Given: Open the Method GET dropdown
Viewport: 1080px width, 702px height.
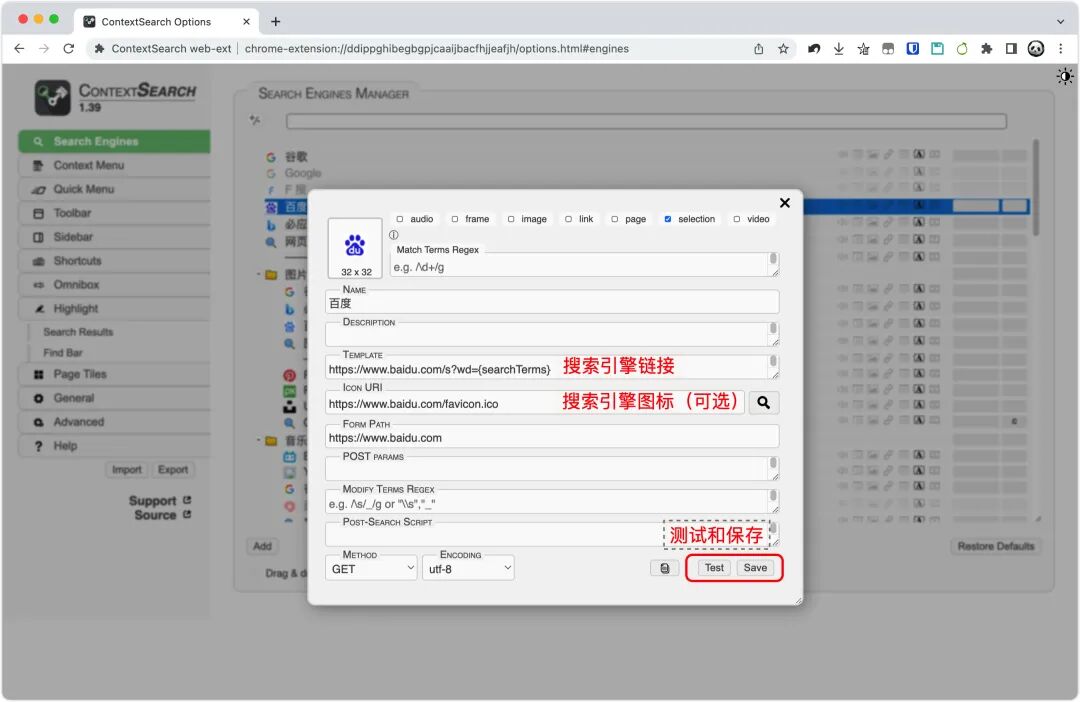Looking at the screenshot, I should click(371, 568).
